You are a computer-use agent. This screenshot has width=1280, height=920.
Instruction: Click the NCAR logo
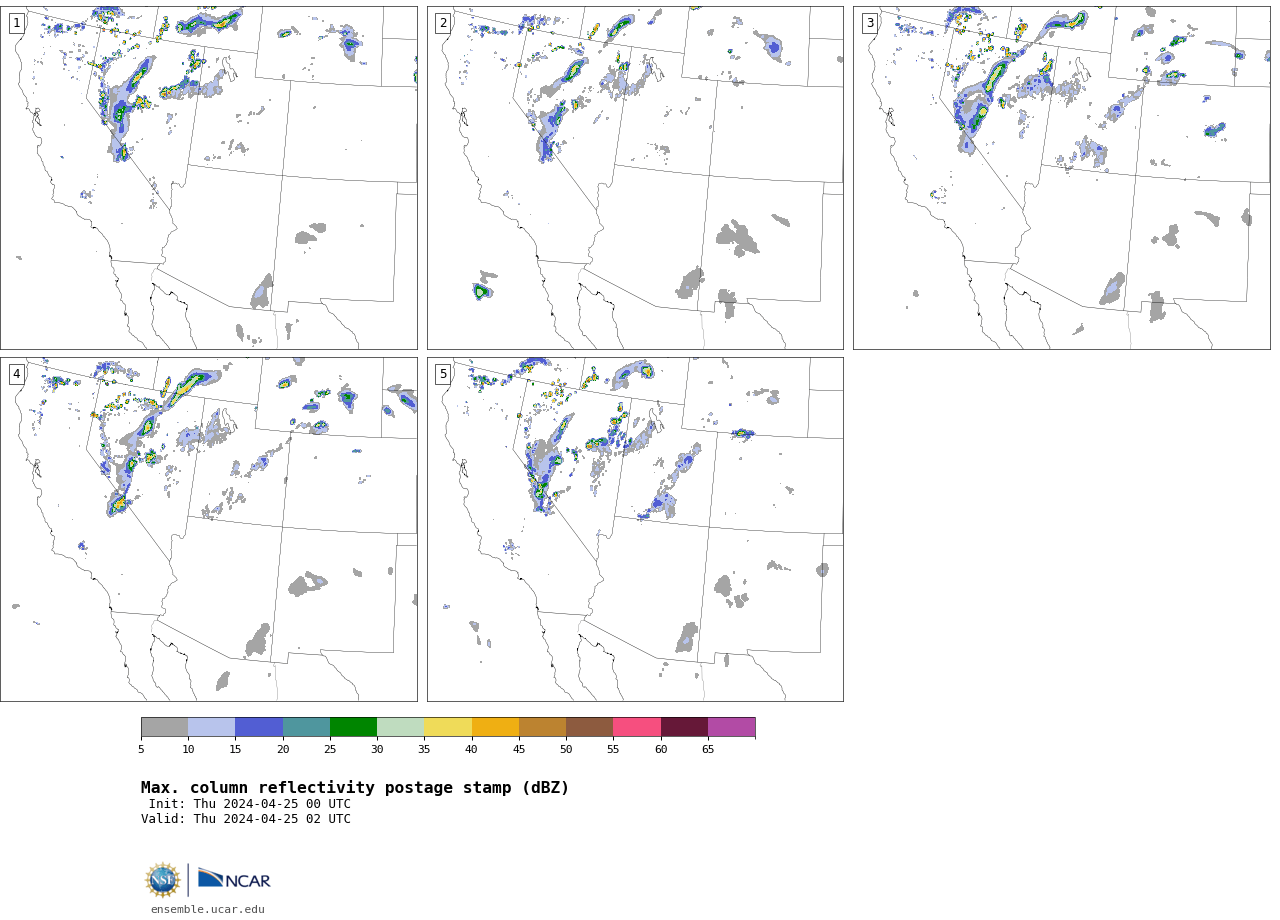pos(234,879)
